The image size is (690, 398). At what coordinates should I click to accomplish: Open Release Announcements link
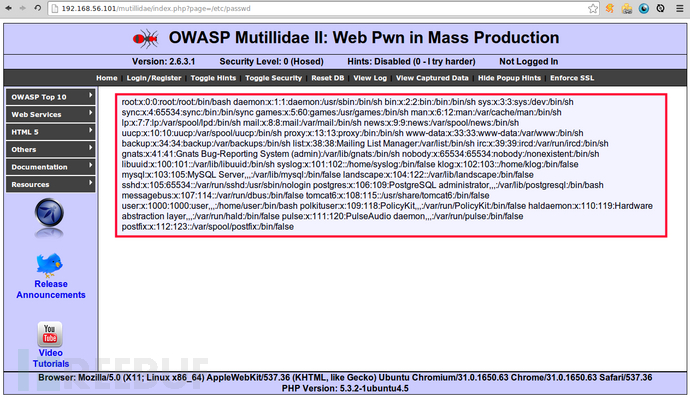(x=51, y=289)
